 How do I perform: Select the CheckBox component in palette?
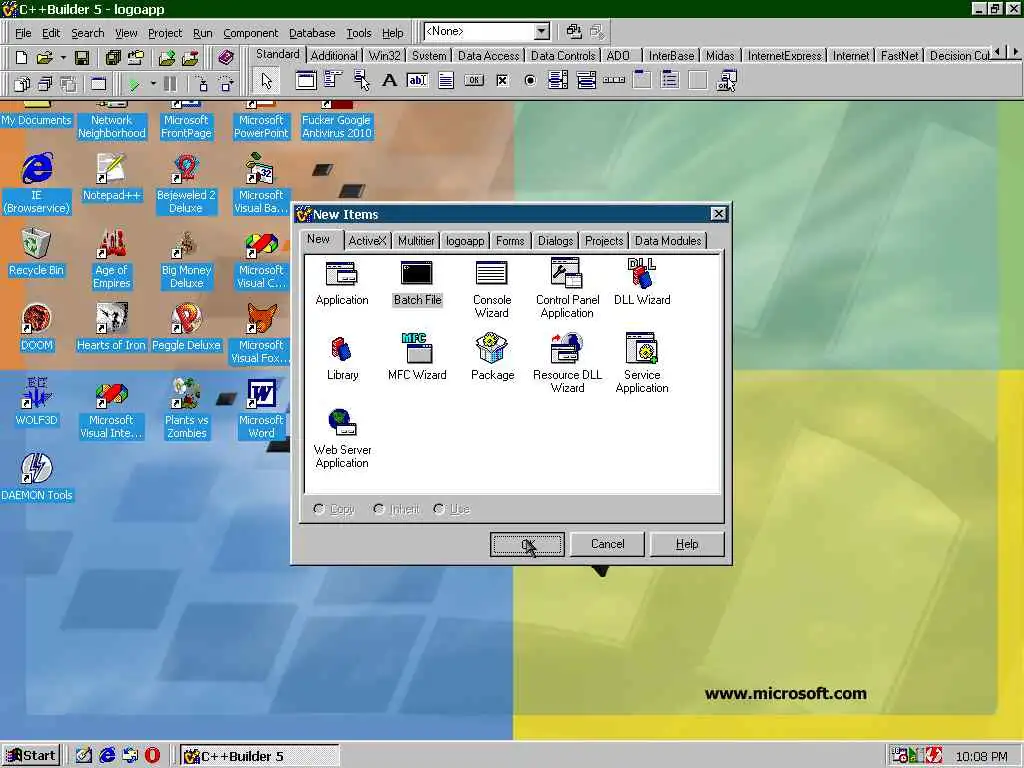(x=502, y=80)
